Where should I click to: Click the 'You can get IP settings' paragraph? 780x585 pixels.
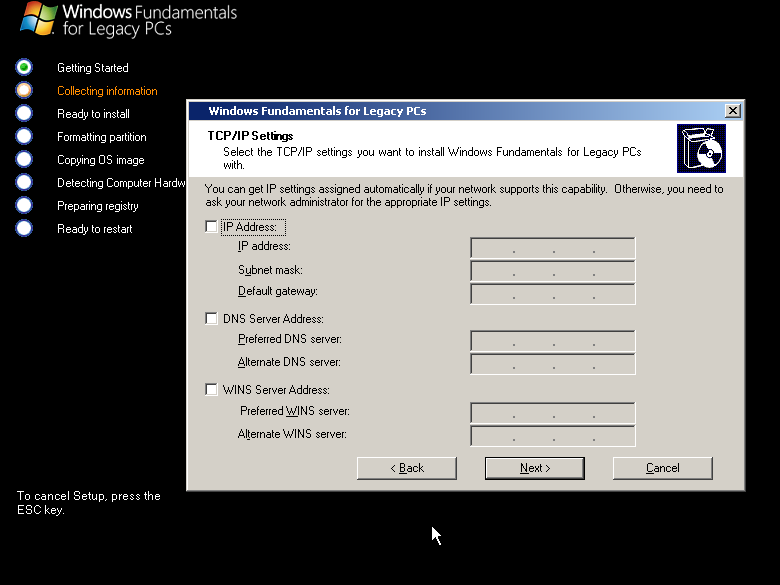coord(464,195)
